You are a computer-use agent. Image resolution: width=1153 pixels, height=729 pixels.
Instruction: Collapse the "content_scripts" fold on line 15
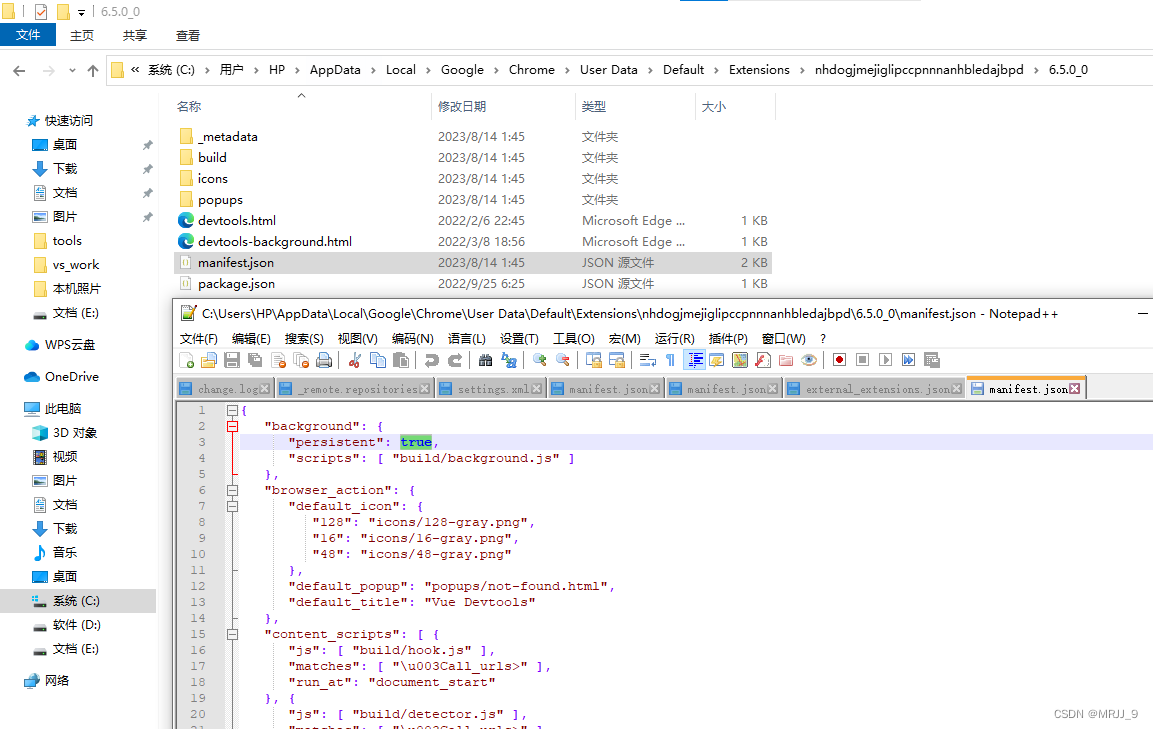pos(232,634)
